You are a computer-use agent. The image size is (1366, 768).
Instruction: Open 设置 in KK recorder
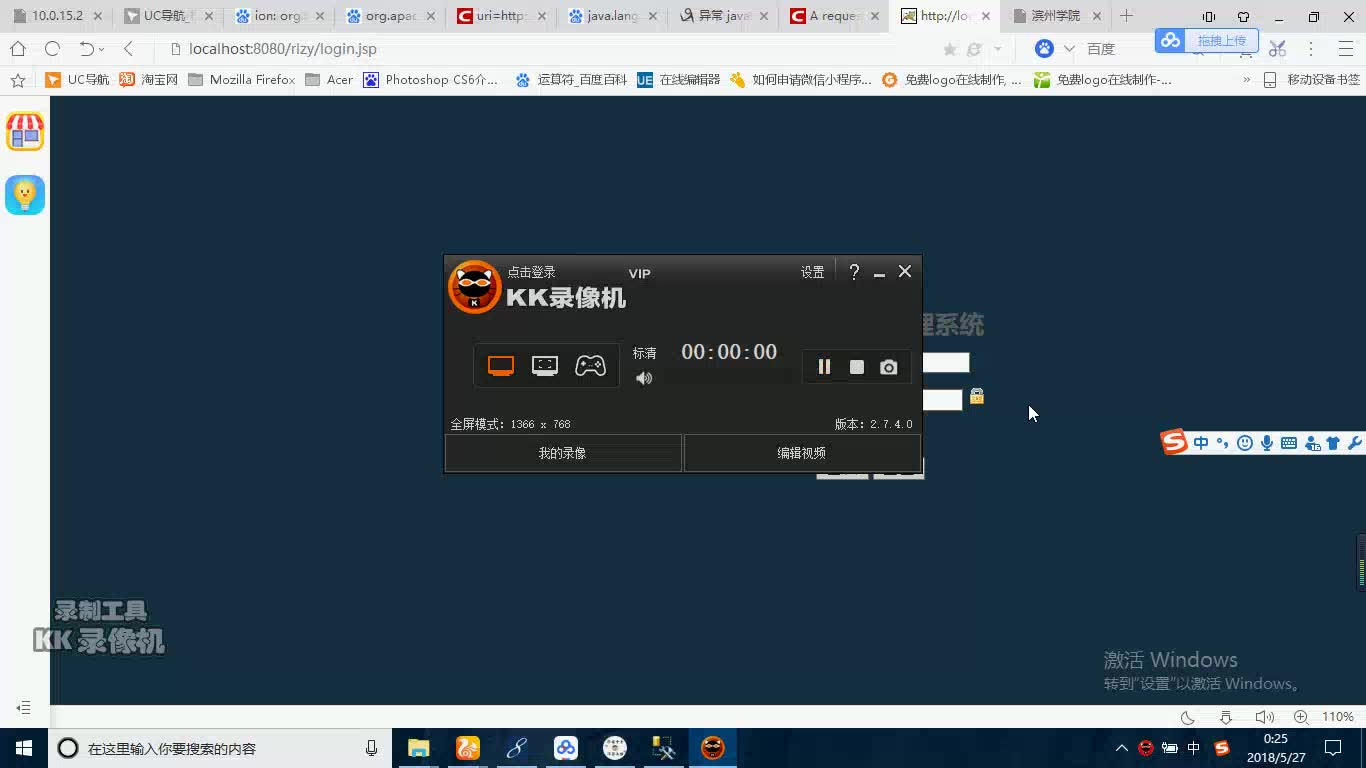click(812, 272)
